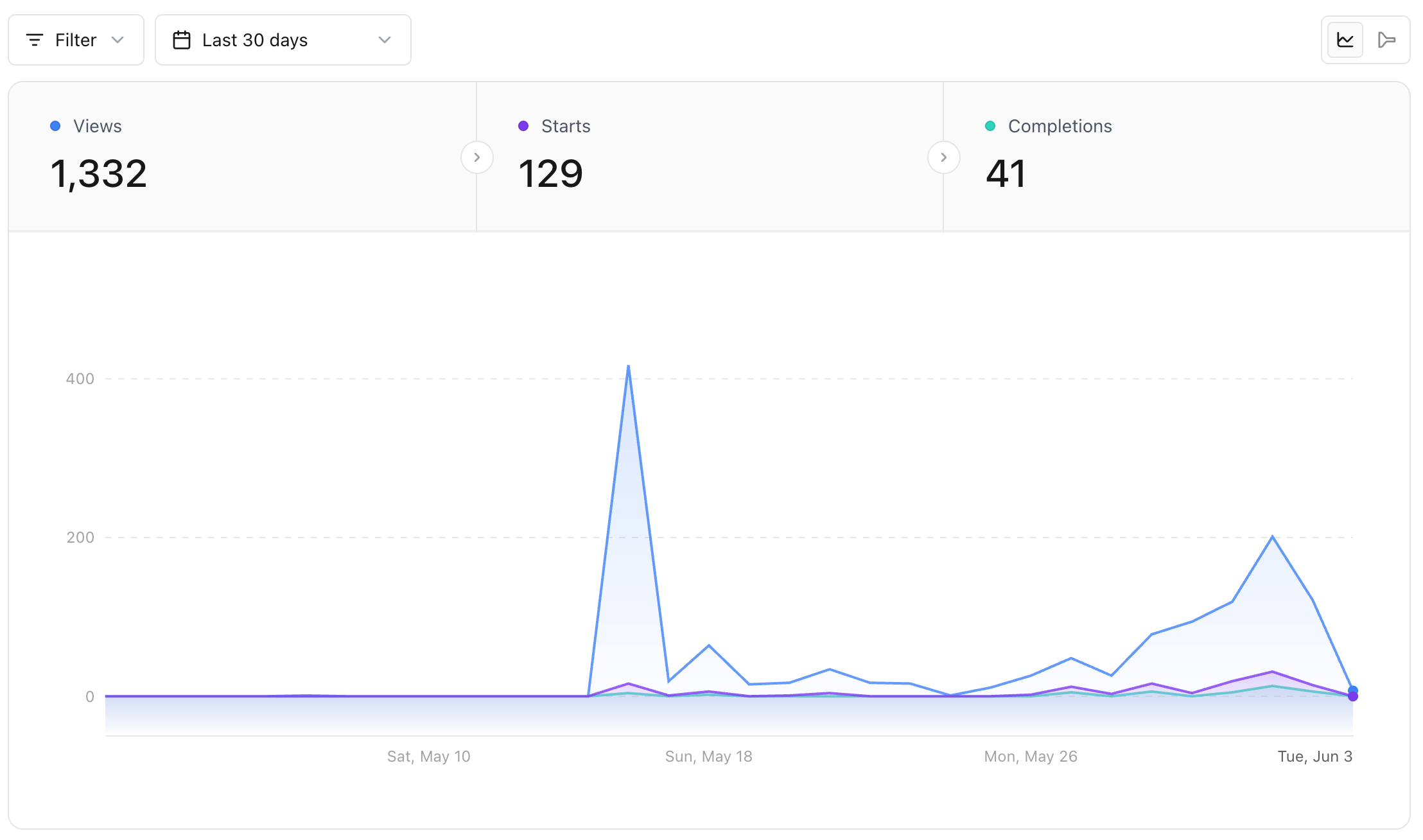Select the Views metric card
This screenshot has width=1423, height=840.
[x=244, y=156]
